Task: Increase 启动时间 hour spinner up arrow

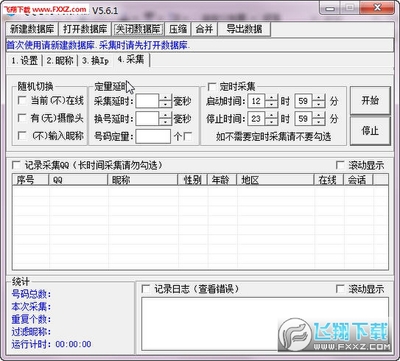Action: click(x=272, y=97)
